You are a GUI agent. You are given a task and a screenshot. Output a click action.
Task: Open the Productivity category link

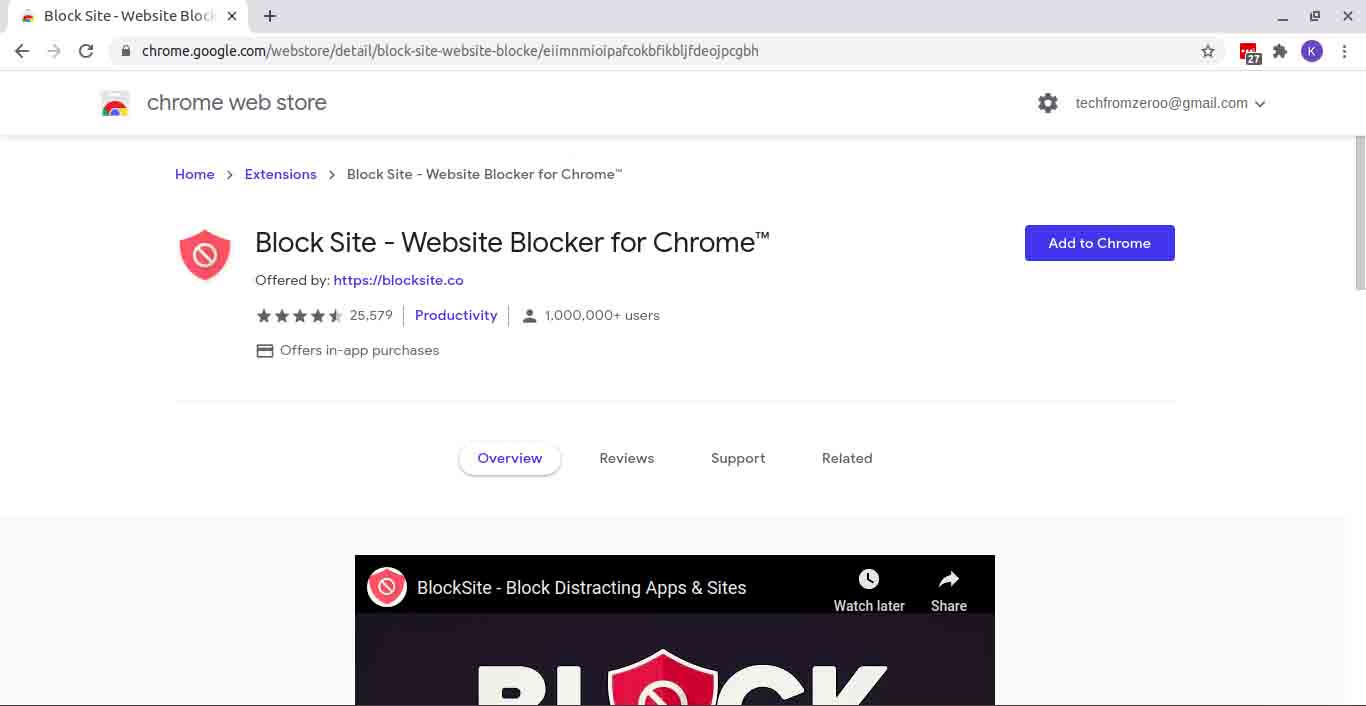[456, 315]
